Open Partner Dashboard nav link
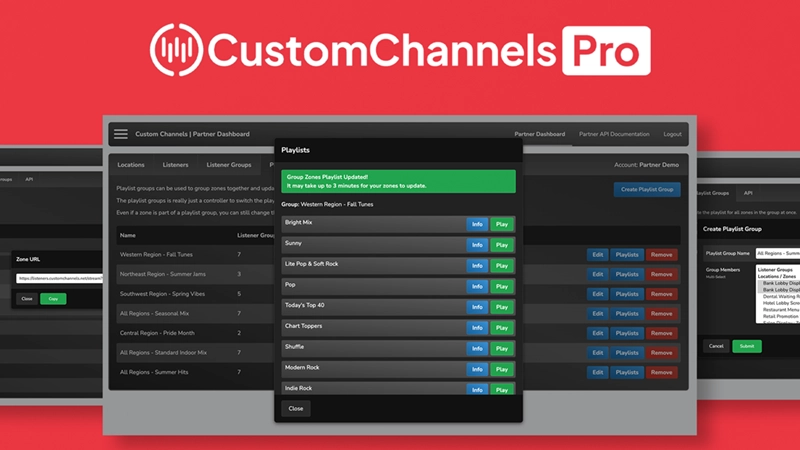This screenshot has width=800, height=450. 539,134
